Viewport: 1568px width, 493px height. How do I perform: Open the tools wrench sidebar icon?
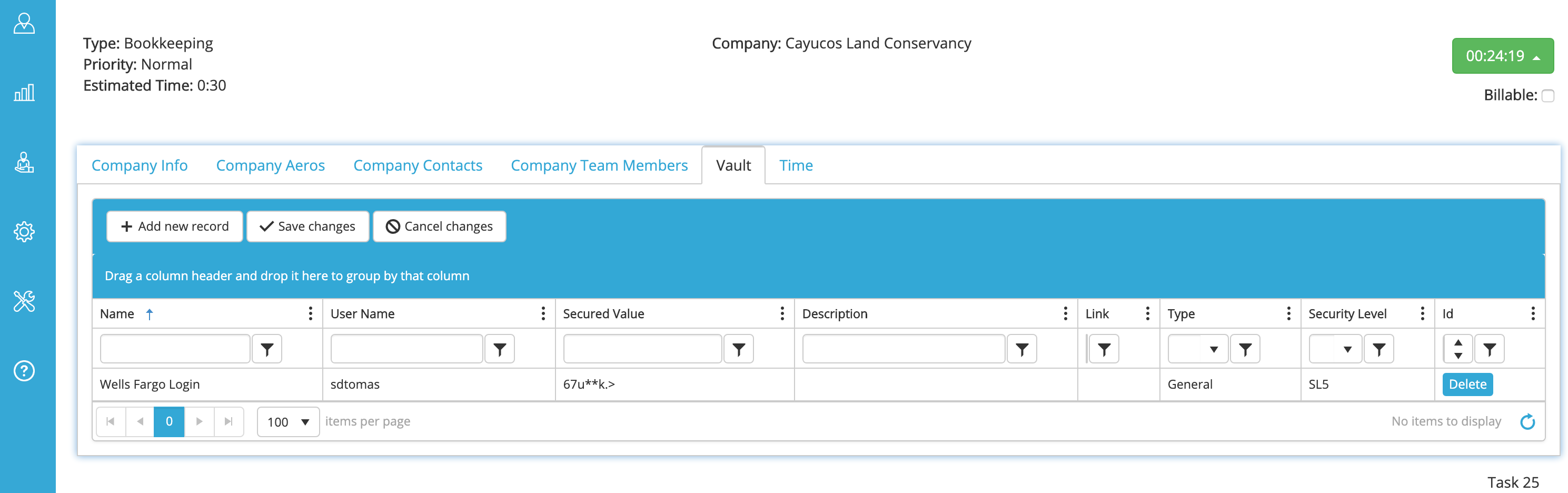pyautogui.click(x=24, y=301)
